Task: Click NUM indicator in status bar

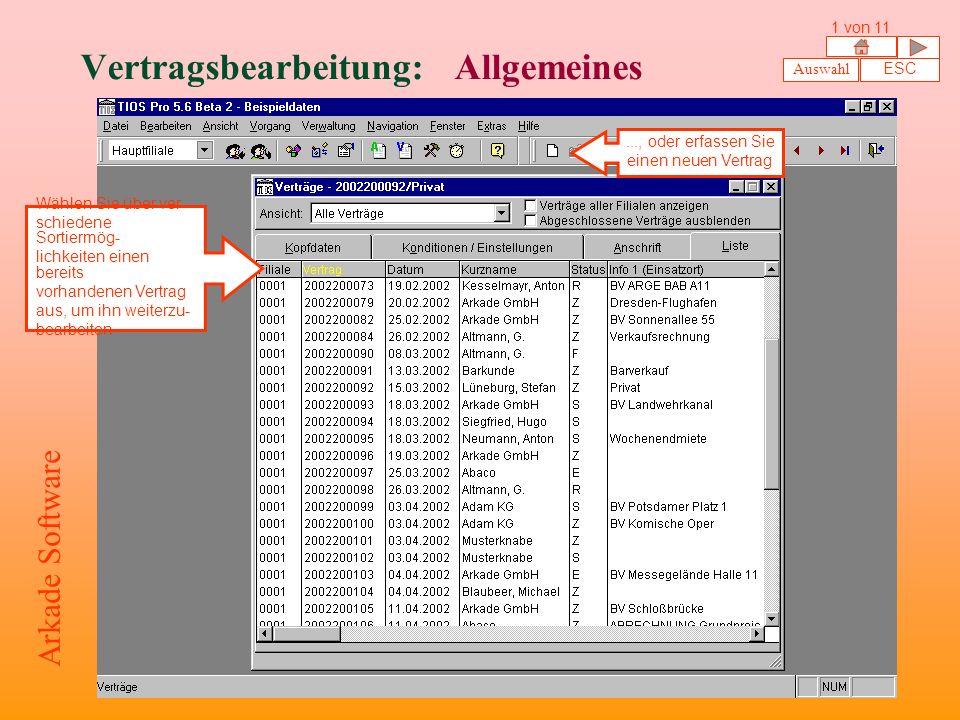Action: click(834, 687)
